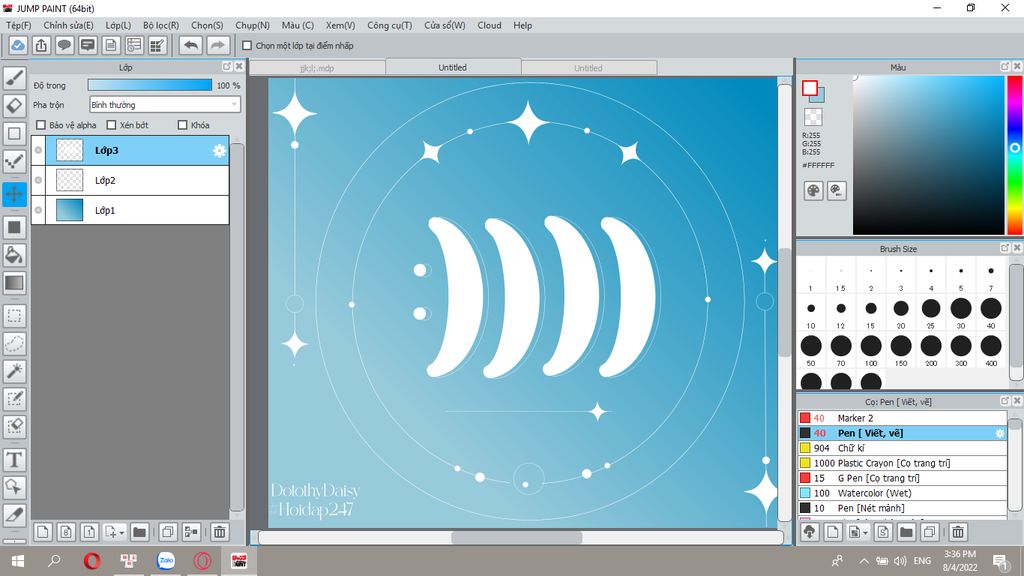Show hidden system tray icons chevron

[863, 561]
